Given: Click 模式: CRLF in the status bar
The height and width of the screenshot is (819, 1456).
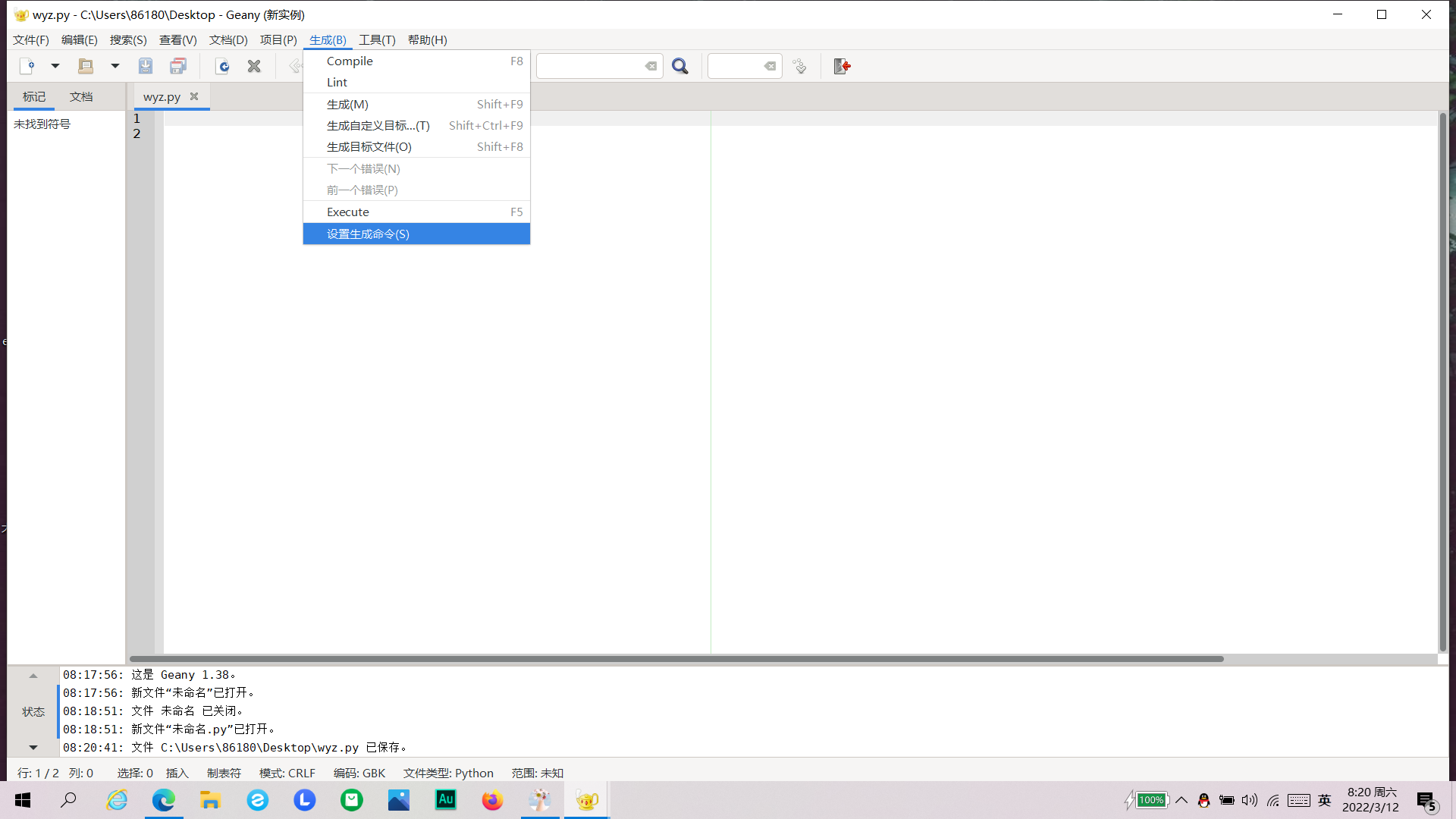Looking at the screenshot, I should click(x=287, y=773).
